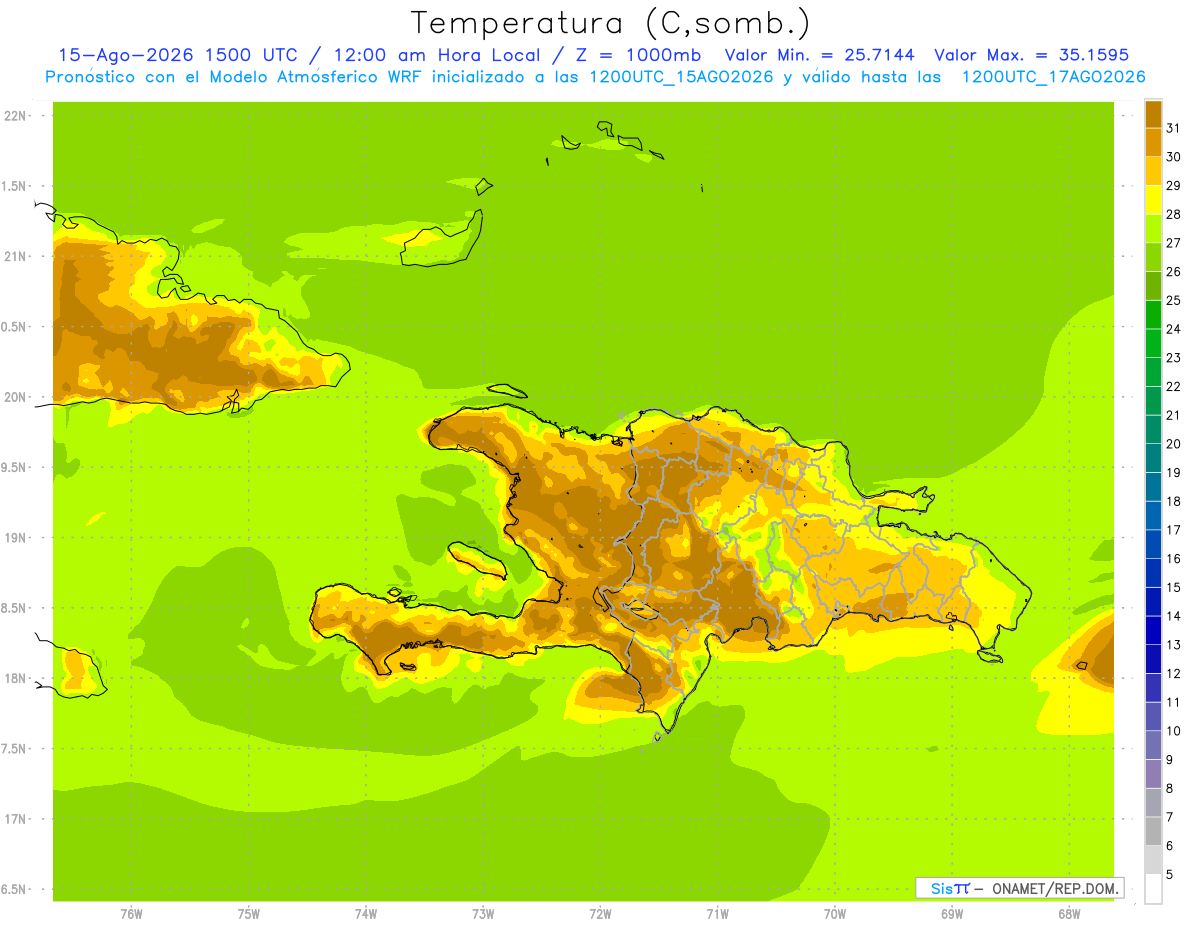
Task: Click the 'Valor Min. = 25.7144' value
Action: tap(819, 55)
